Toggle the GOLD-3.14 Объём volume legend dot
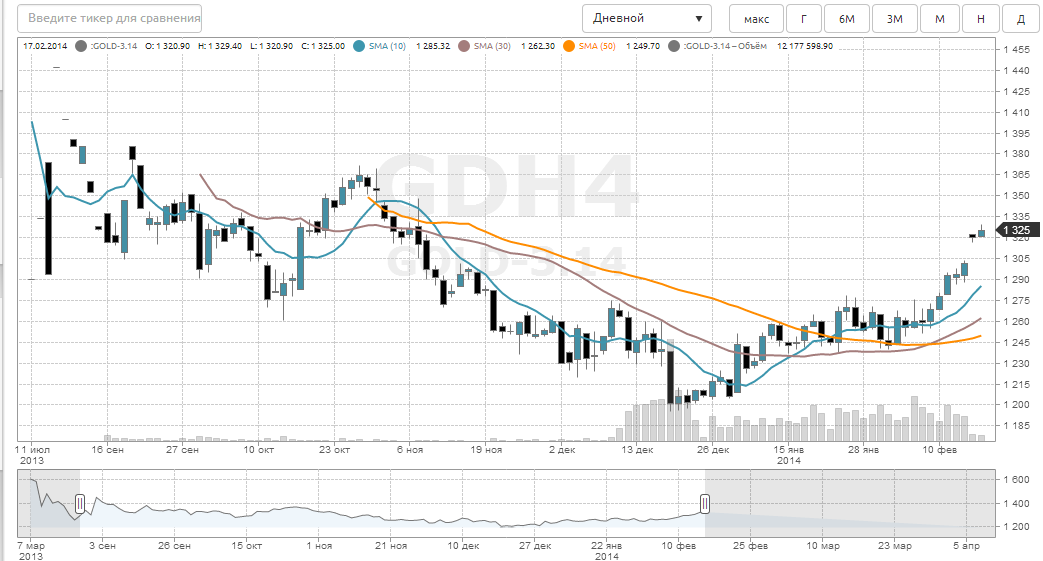Screen dimensions: 1043x561 (x=674, y=46)
